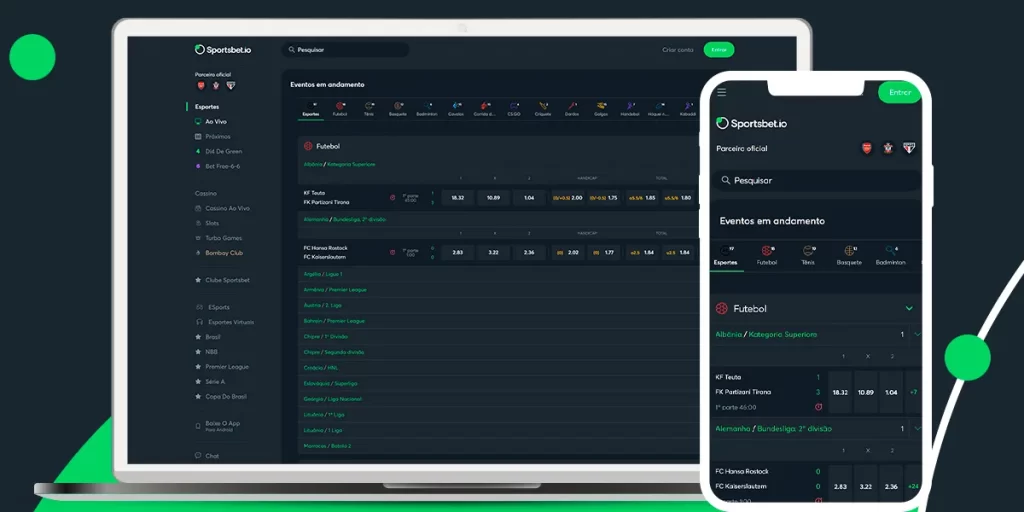
Task: Collapse Alemanha Bundesliga 2ª divisão on phone
Action: click(917, 428)
